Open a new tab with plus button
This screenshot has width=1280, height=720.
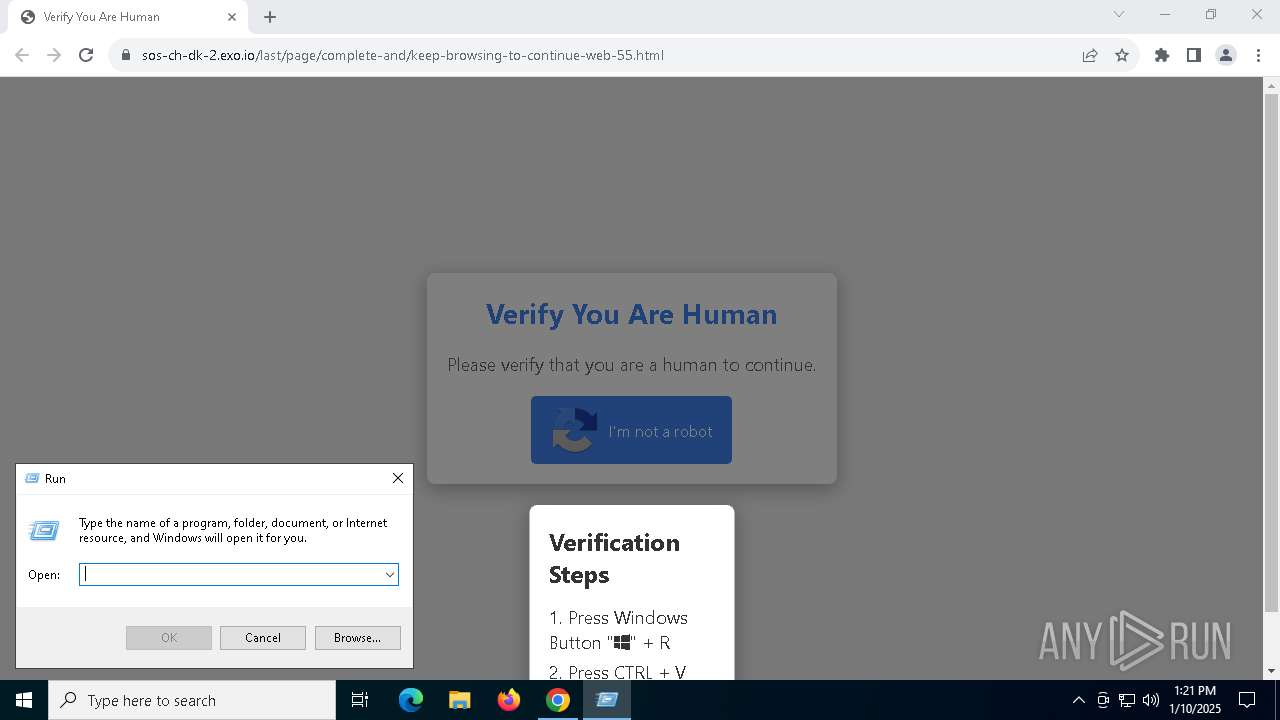click(x=270, y=17)
